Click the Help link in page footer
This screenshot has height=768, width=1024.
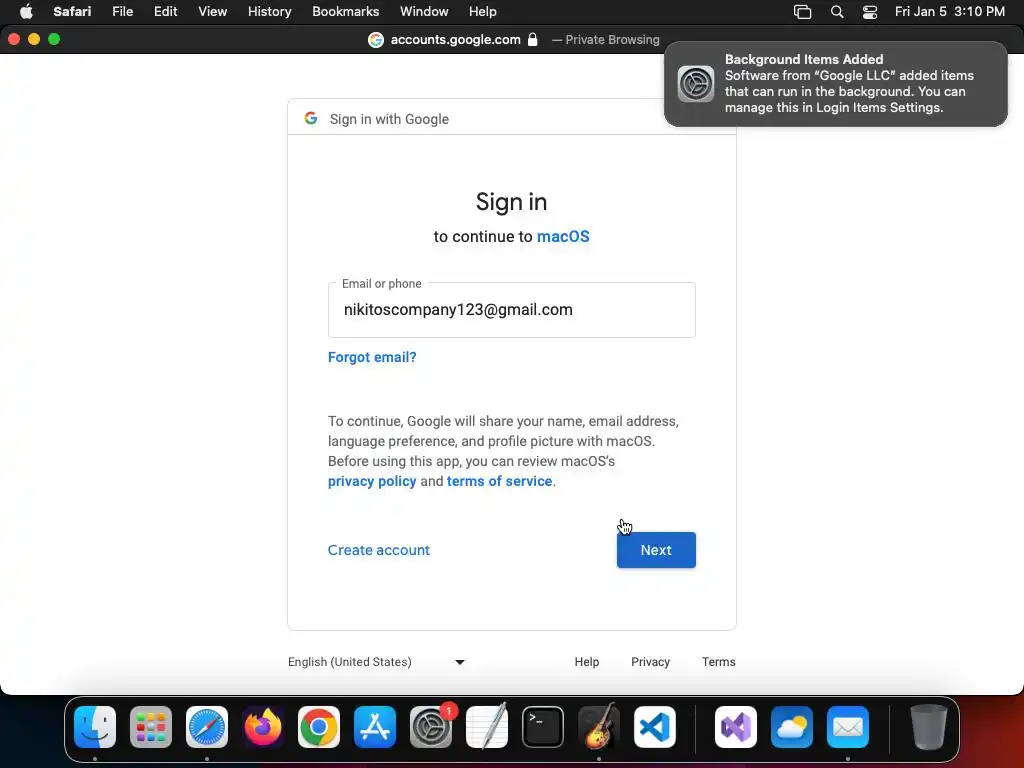[586, 662]
